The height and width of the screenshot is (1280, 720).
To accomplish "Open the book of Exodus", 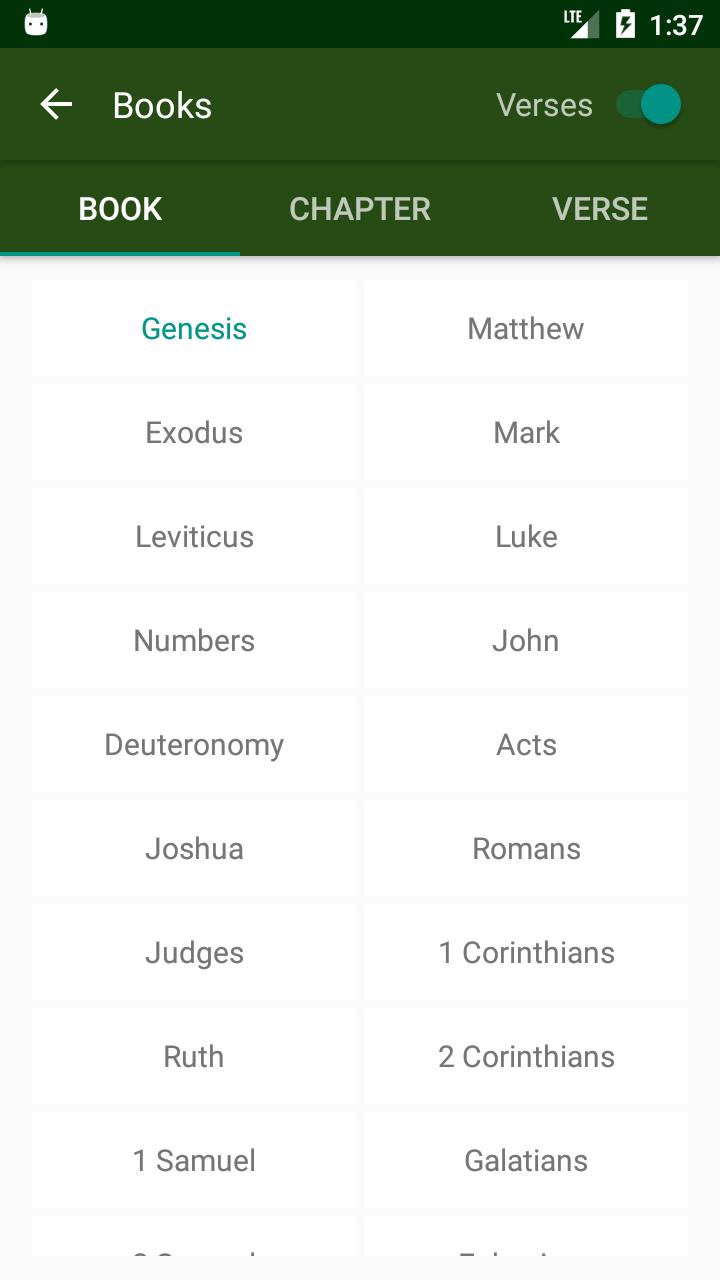I will coord(194,432).
